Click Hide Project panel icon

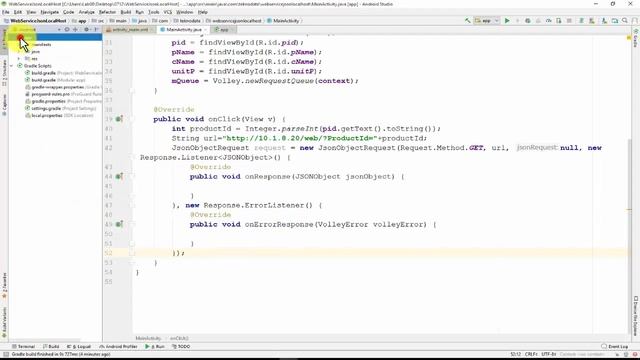[96, 29]
